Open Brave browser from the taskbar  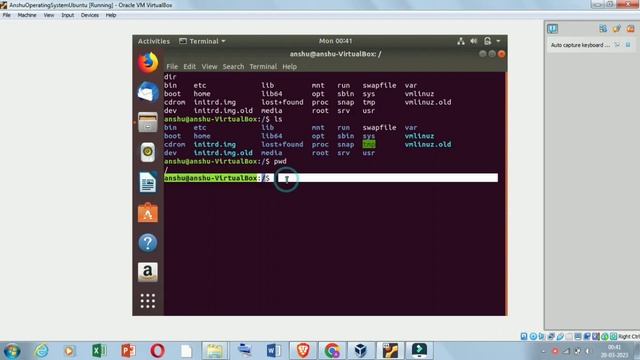pyautogui.click(x=302, y=351)
